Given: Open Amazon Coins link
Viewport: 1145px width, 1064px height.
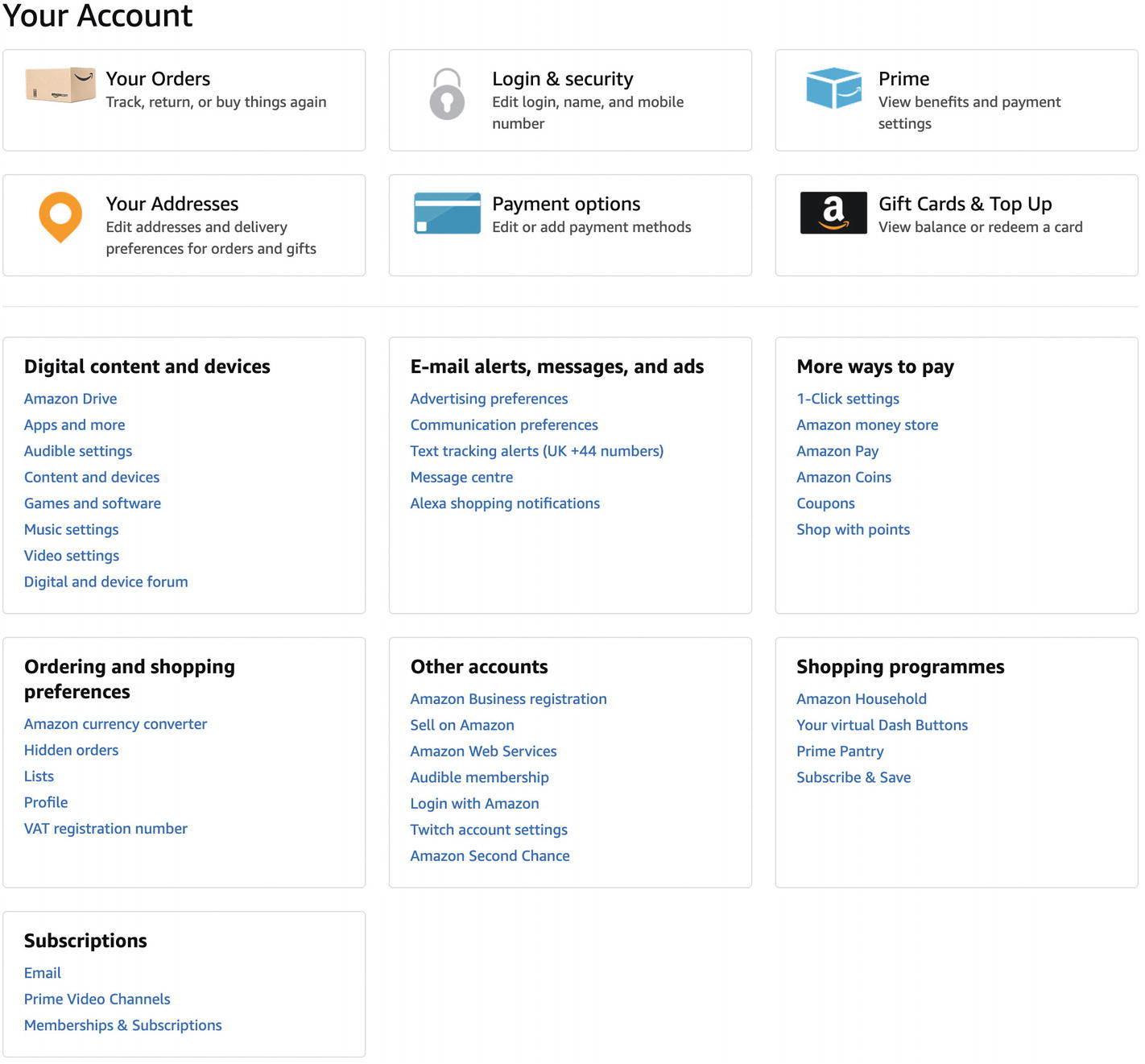Looking at the screenshot, I should tap(844, 478).
